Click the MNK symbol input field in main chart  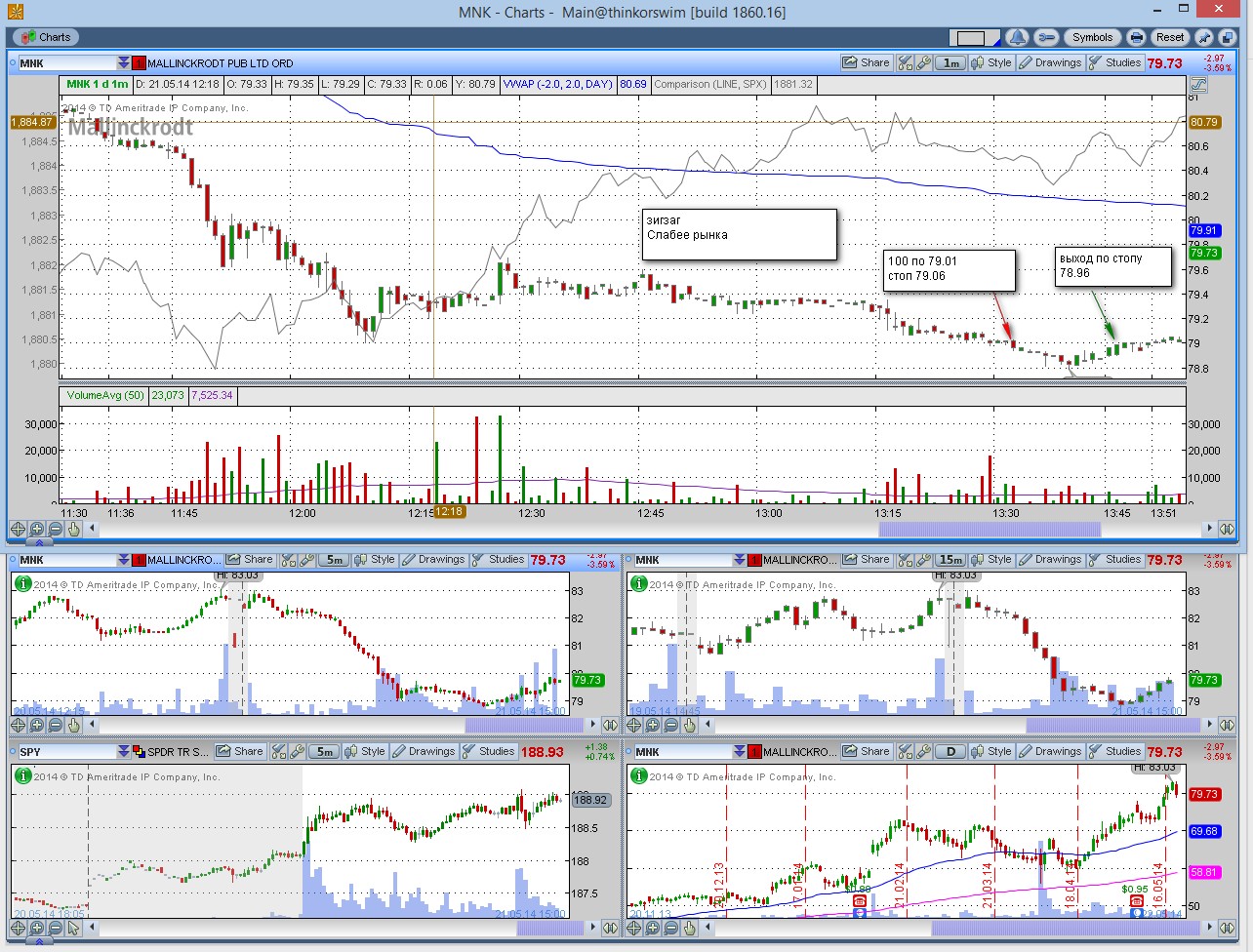point(66,62)
